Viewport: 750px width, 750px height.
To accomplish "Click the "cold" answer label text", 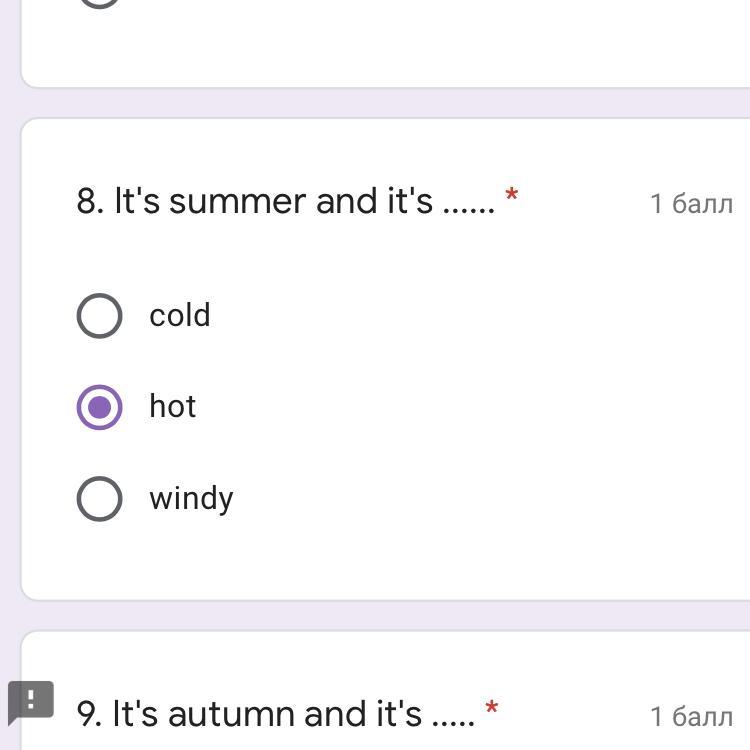I will pos(180,315).
